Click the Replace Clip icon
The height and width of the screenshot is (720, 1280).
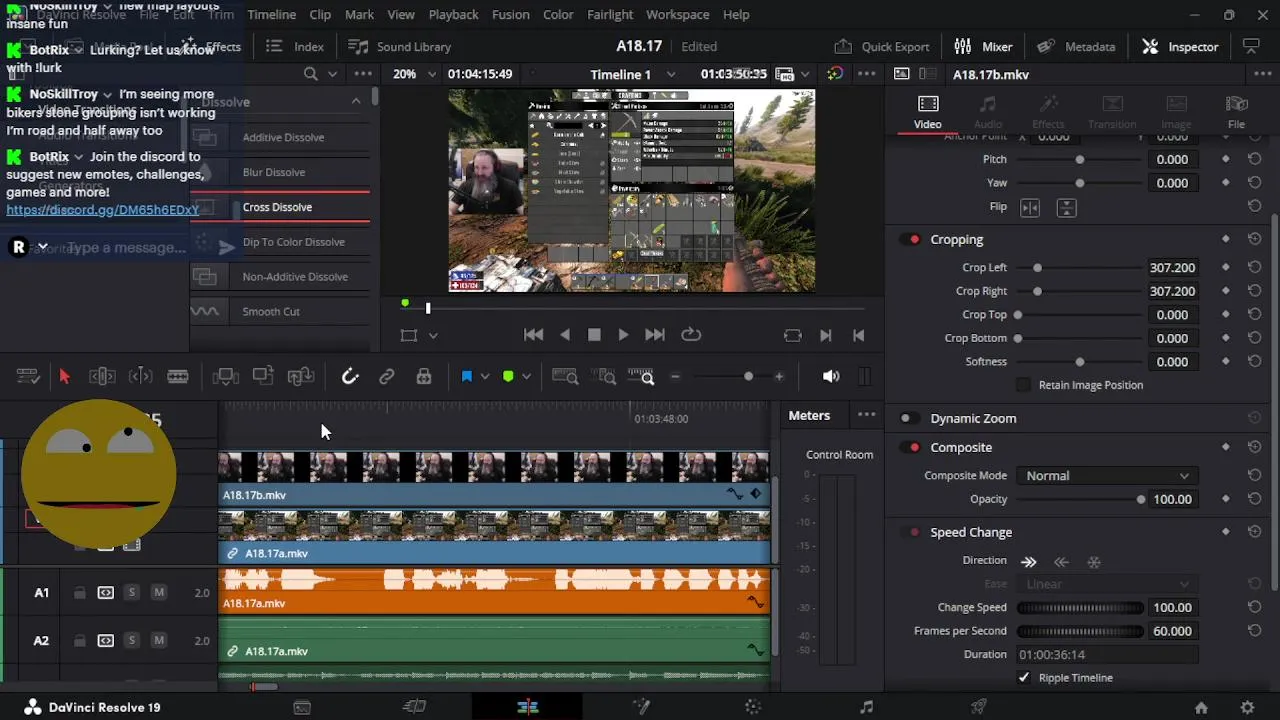301,376
